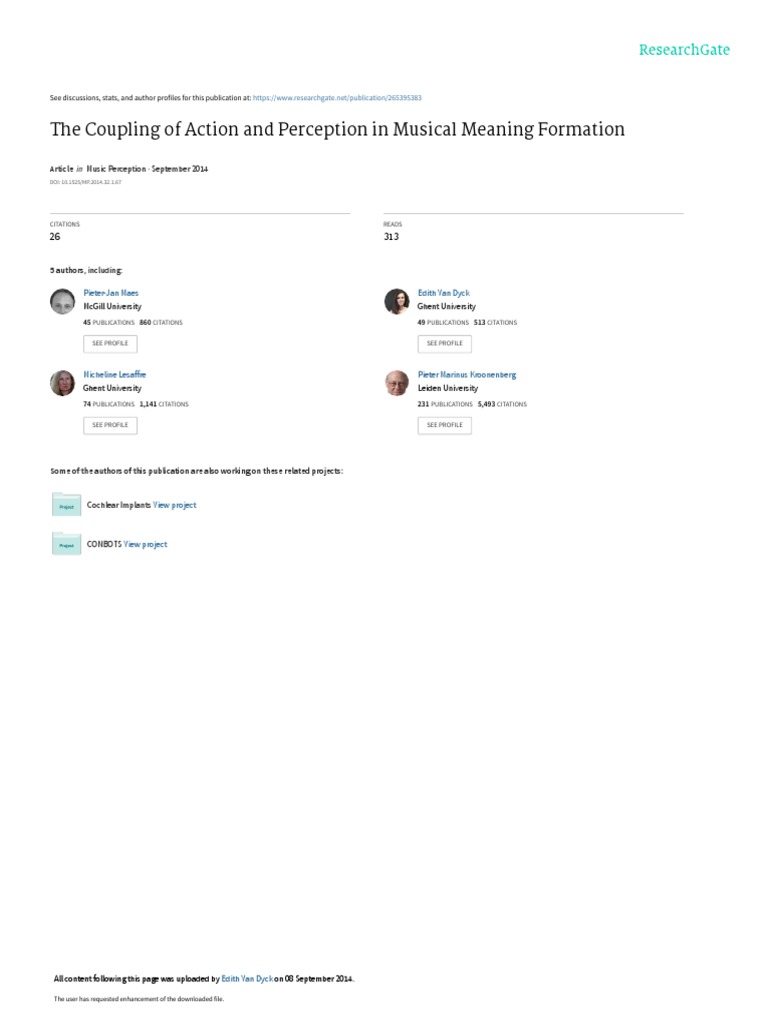Open Pieter Marinus Kroonenberg profile photo

pyautogui.click(x=397, y=383)
